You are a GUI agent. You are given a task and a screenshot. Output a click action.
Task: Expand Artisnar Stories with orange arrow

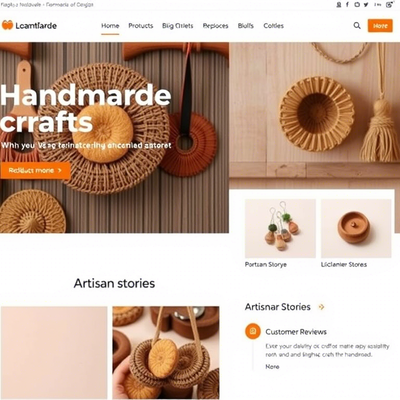tap(321, 307)
